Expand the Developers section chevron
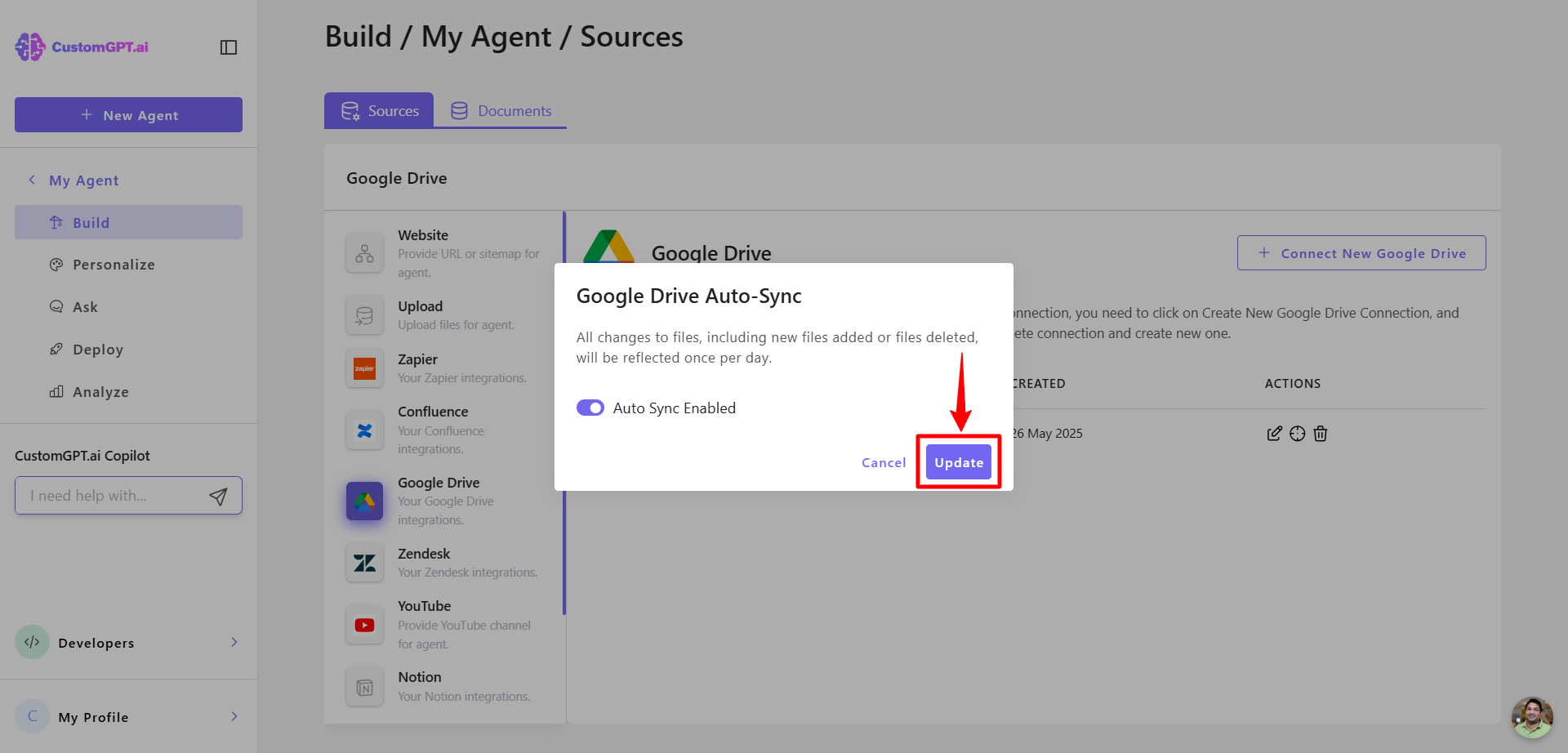1568x753 pixels. tap(234, 642)
